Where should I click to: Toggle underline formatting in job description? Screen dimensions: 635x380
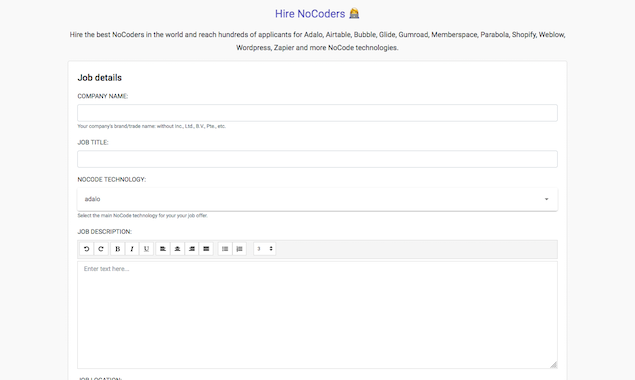coord(146,249)
